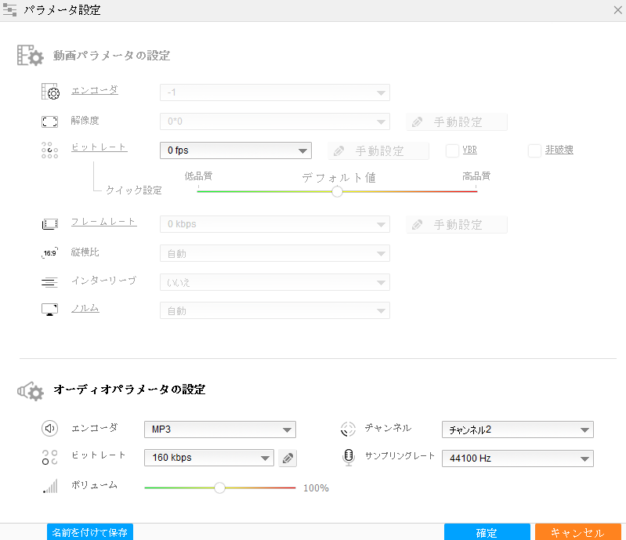Viewport: 626px width, 540px height.
Task: Click the volume slider handle
Action: coord(219,488)
